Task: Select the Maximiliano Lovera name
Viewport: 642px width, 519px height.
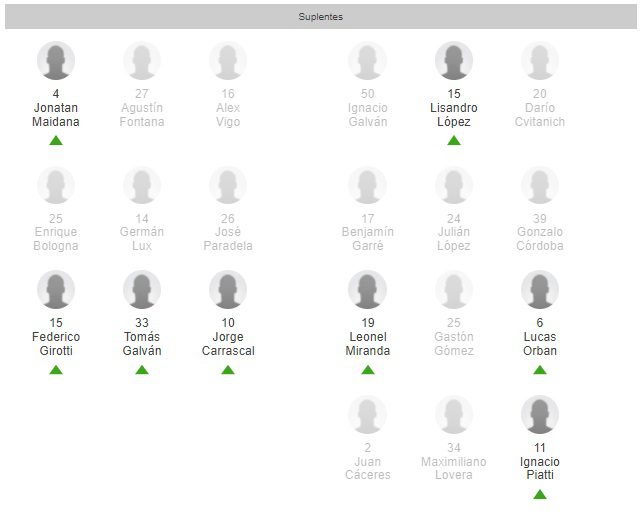Action: [x=454, y=468]
